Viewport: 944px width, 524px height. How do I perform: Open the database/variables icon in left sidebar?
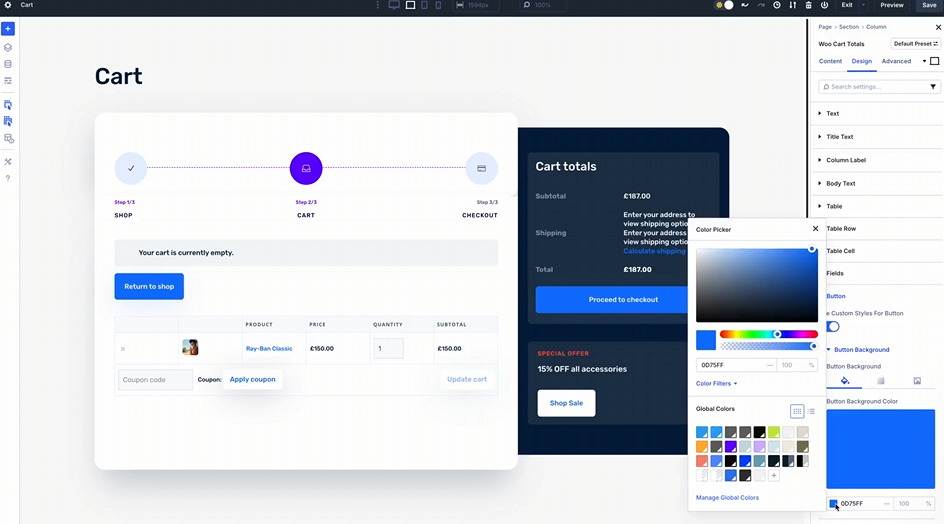coord(8,64)
